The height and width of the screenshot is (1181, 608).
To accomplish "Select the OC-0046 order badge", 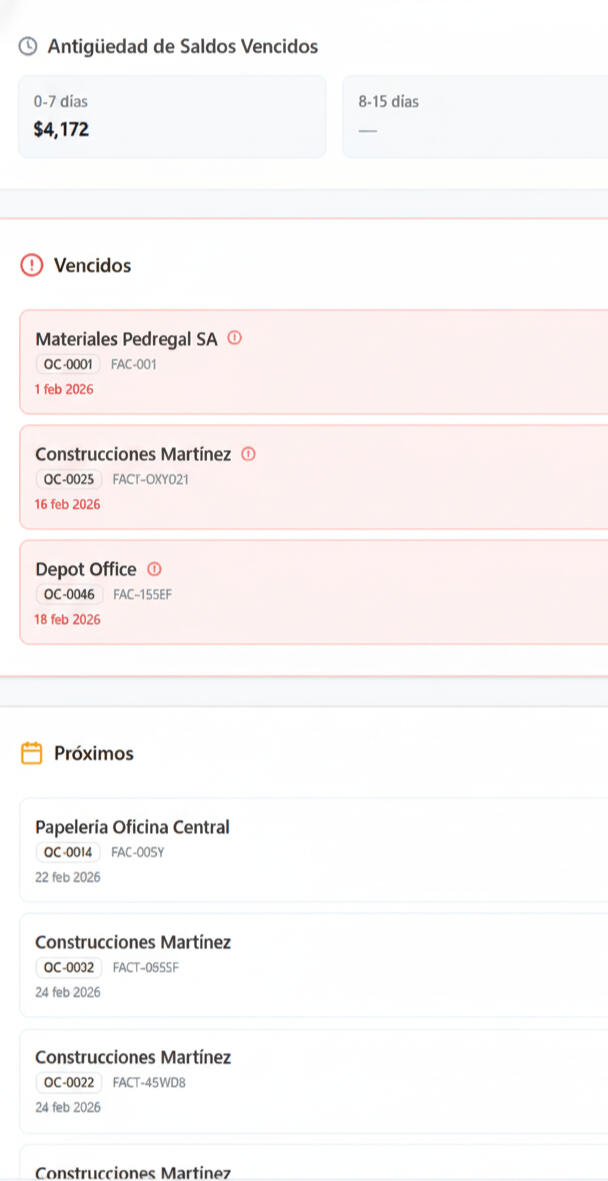I will coord(69,595).
